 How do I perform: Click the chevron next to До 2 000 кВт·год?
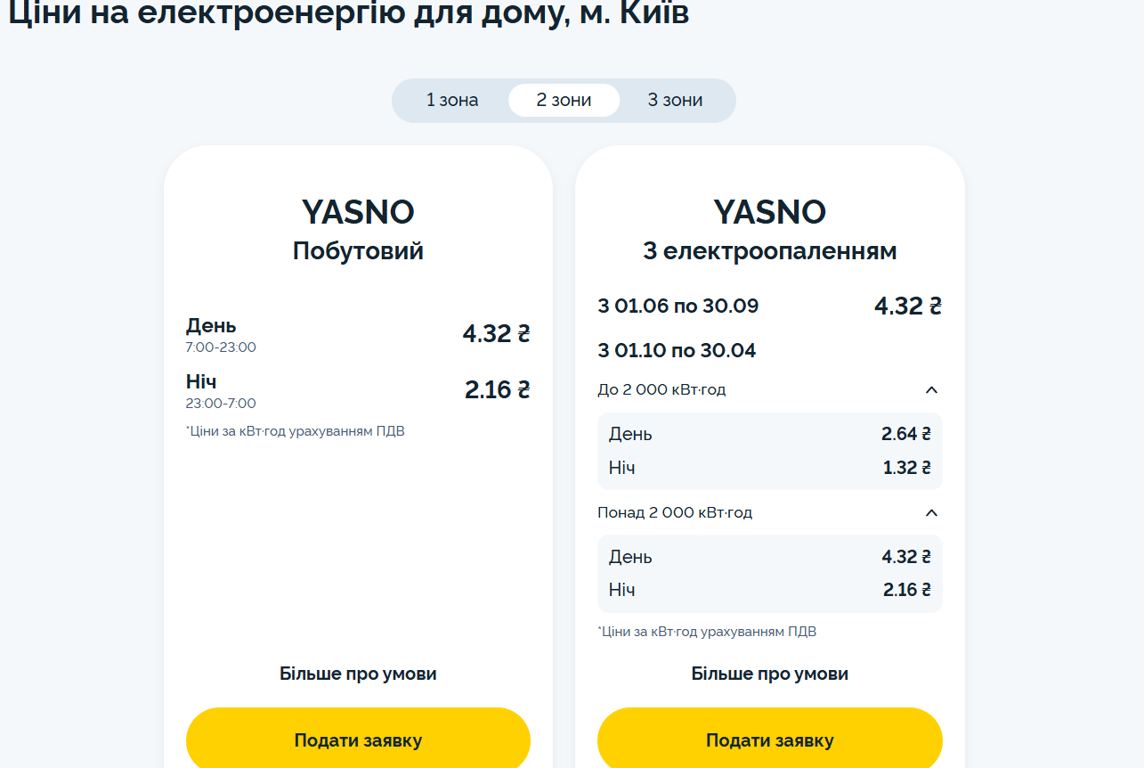pyautogui.click(x=931, y=389)
